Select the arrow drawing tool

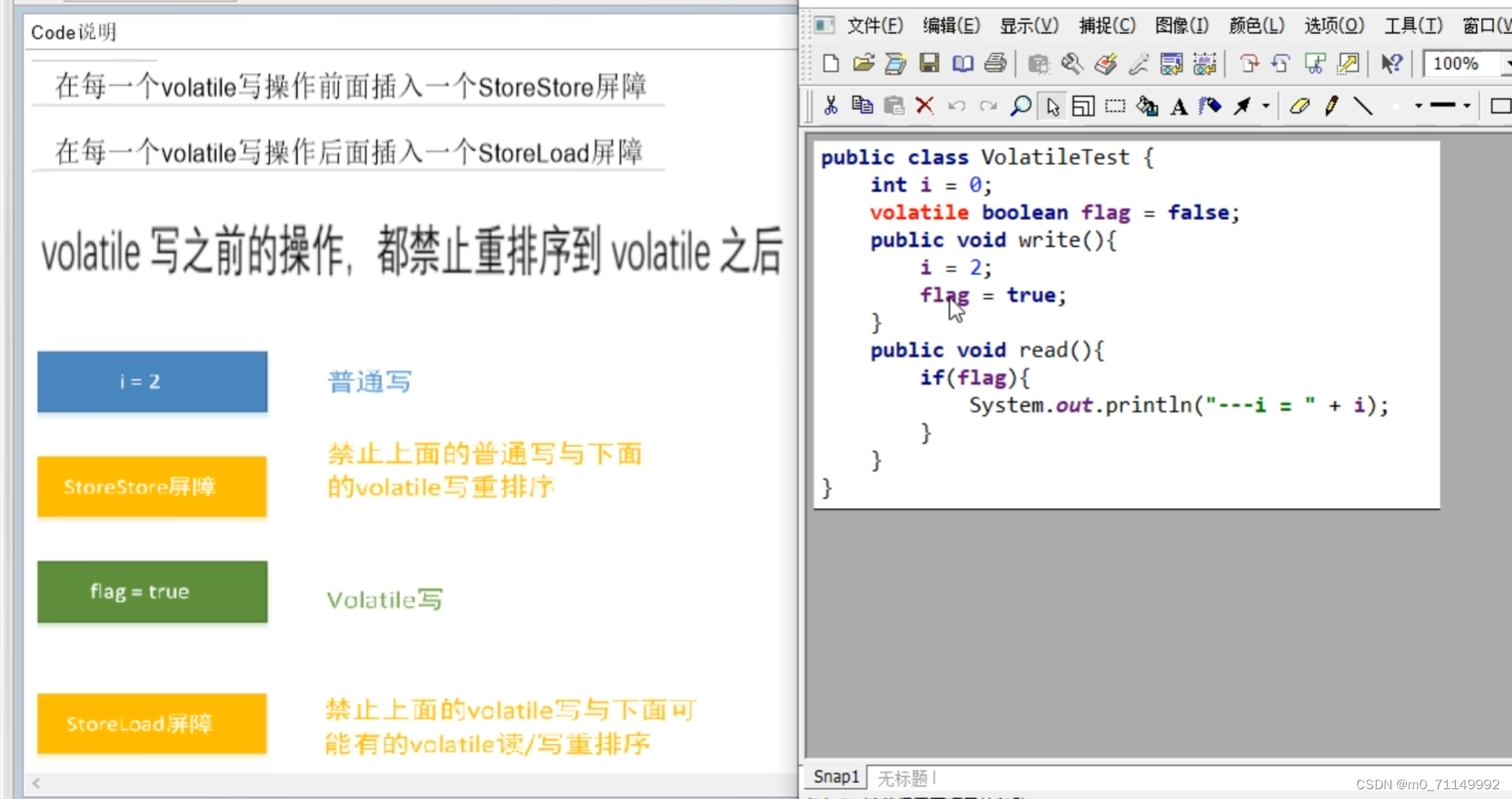point(1242,106)
